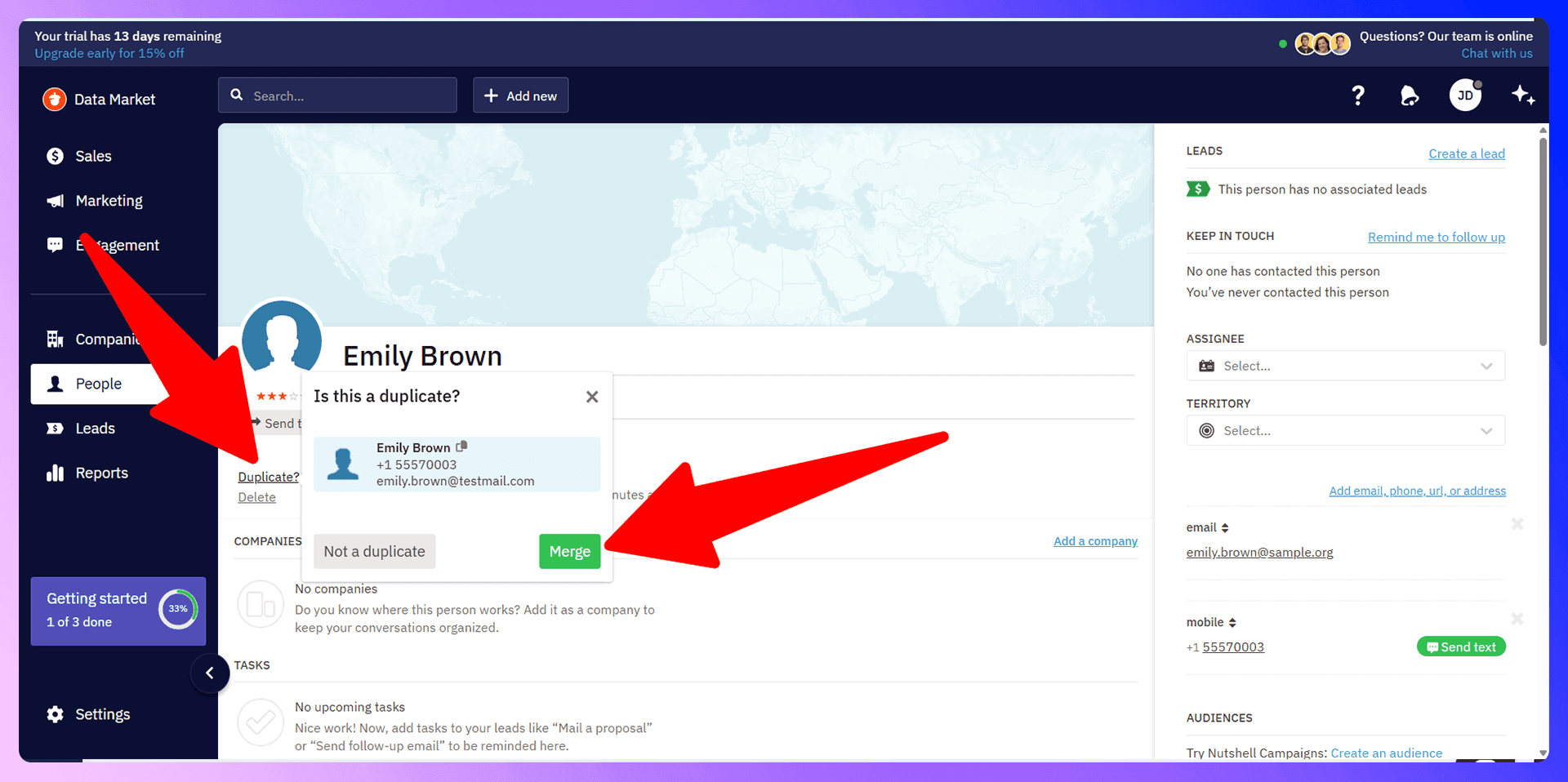Click the green Merge button
The width and height of the screenshot is (1568, 782).
pos(569,551)
